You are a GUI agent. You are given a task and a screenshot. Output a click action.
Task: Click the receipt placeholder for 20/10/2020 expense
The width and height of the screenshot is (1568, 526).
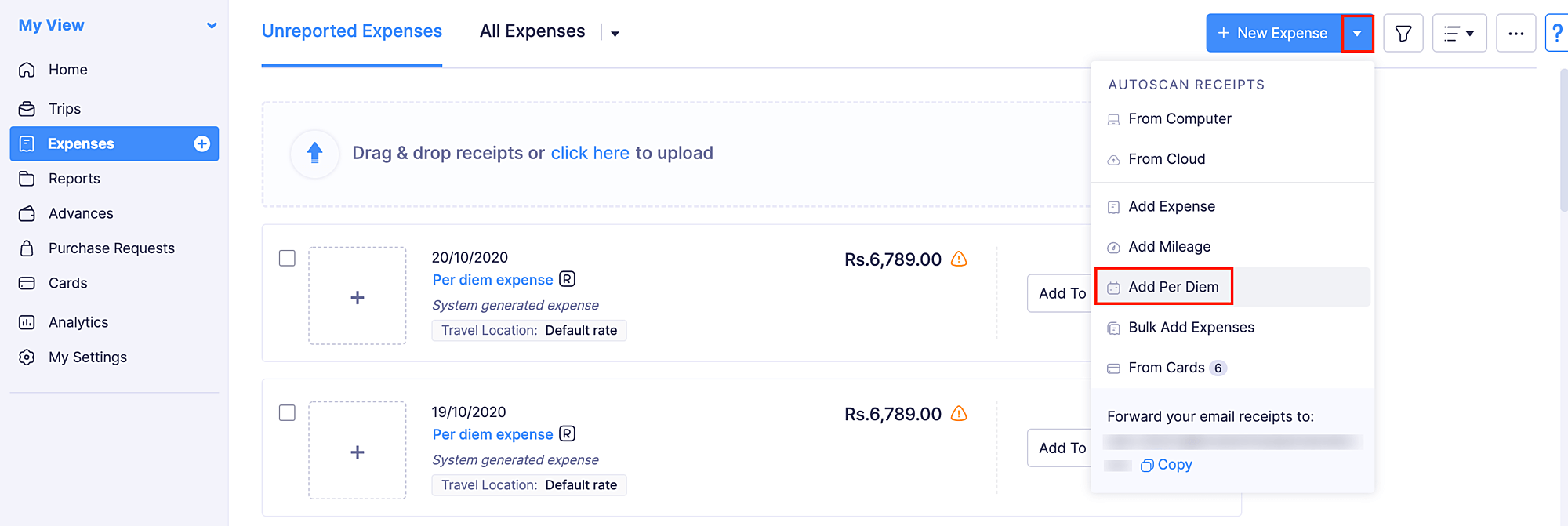coord(358,296)
